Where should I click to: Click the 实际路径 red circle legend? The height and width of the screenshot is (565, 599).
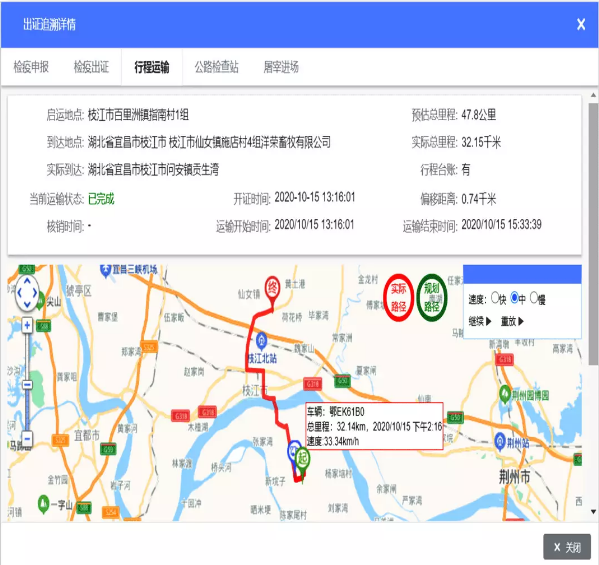[x=398, y=298]
